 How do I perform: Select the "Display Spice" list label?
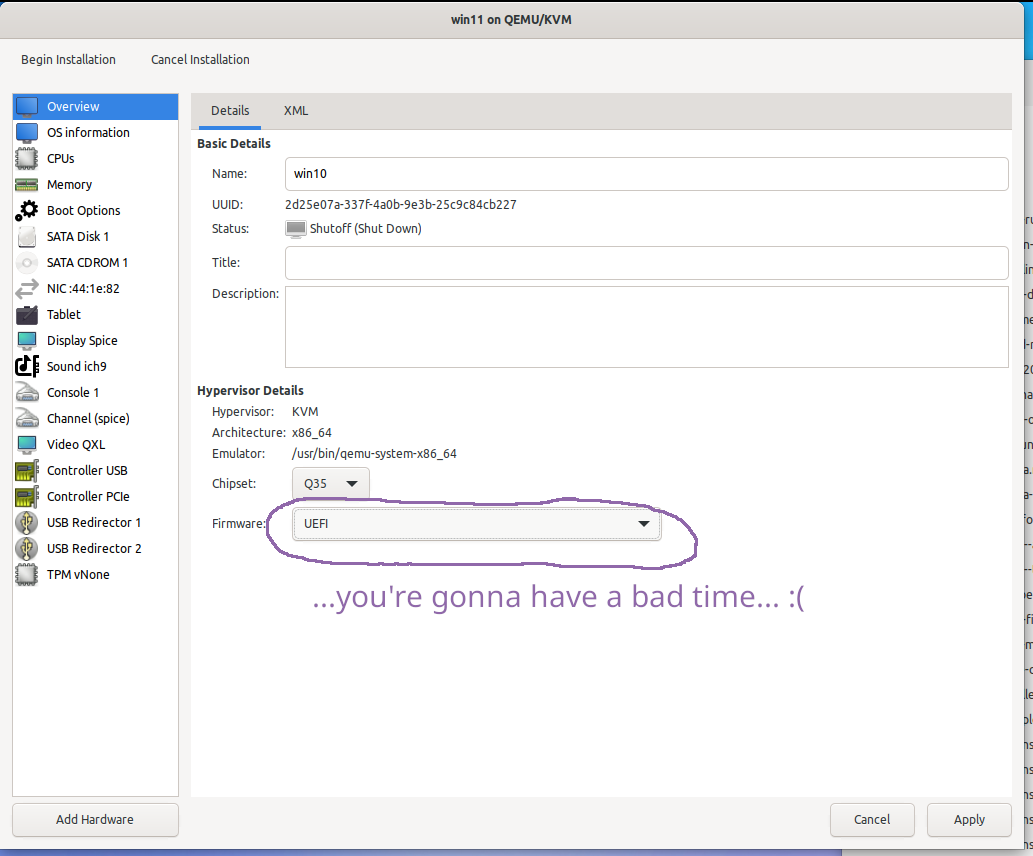tap(82, 341)
